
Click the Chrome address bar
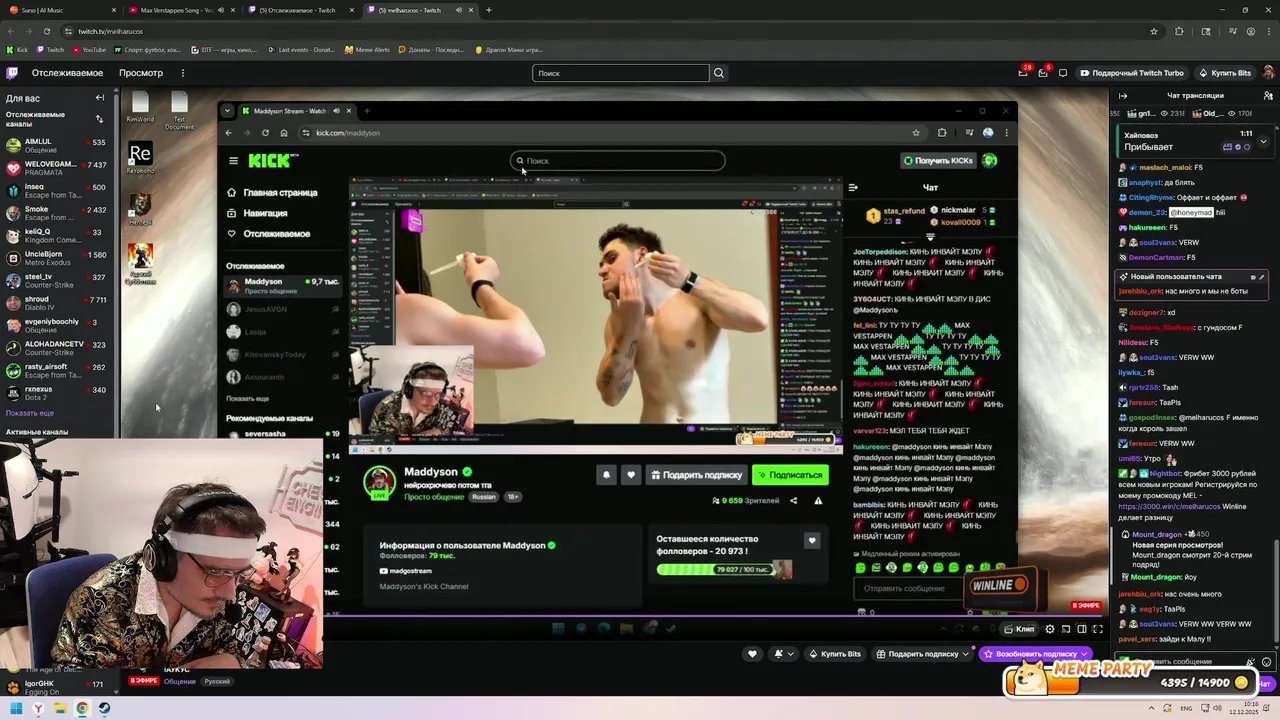600,31
